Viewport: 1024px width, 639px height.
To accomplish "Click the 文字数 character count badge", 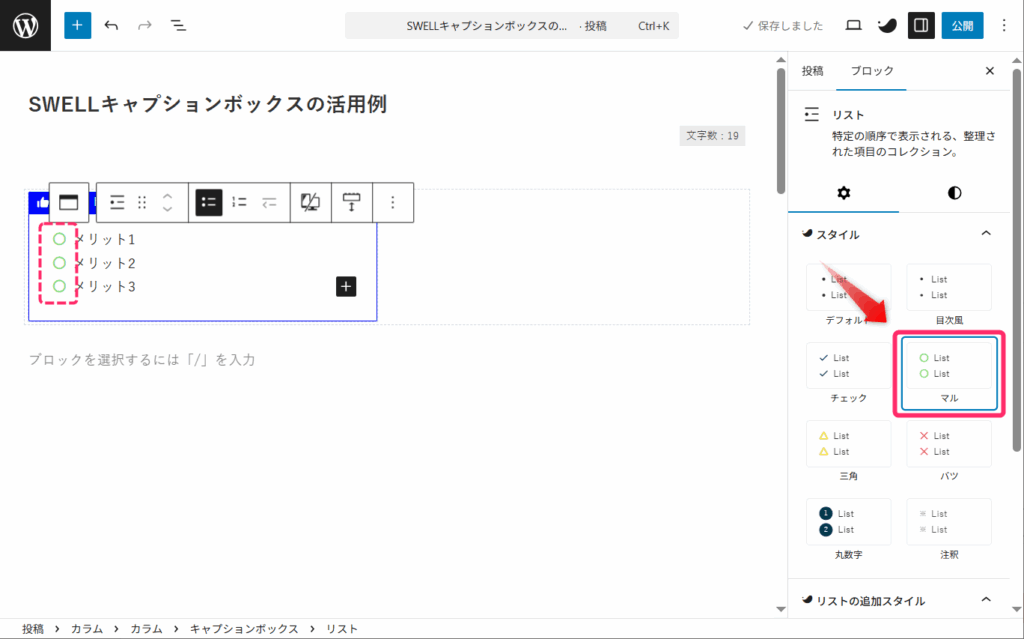I will pos(712,136).
